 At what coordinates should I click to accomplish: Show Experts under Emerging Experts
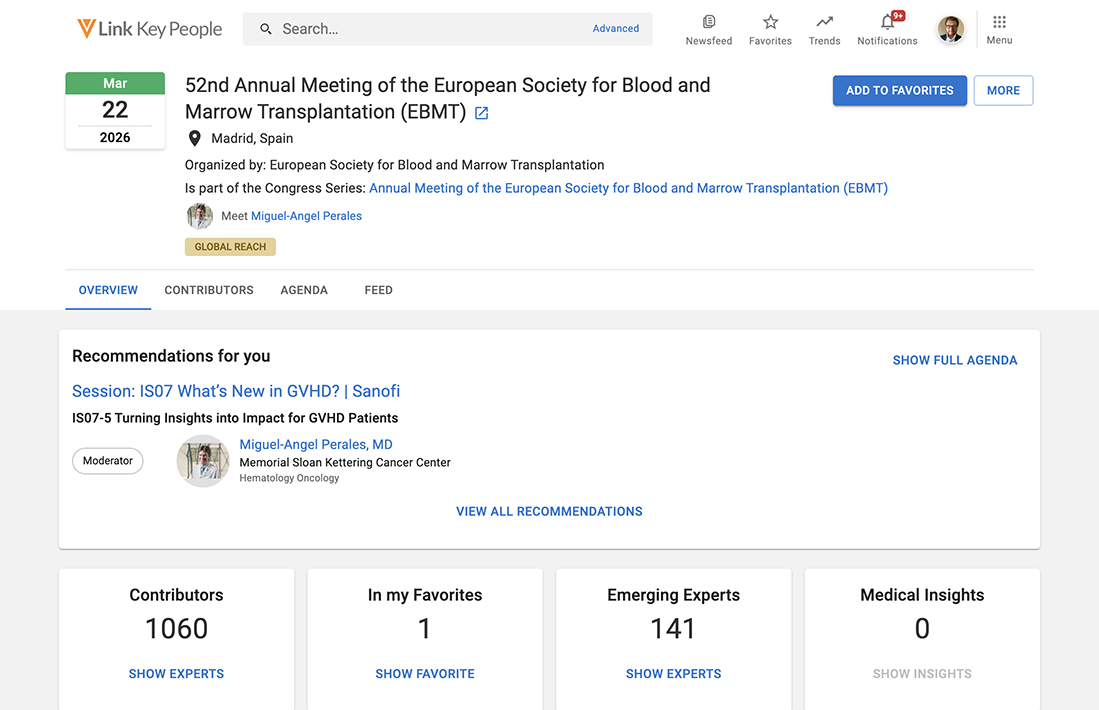pos(673,674)
